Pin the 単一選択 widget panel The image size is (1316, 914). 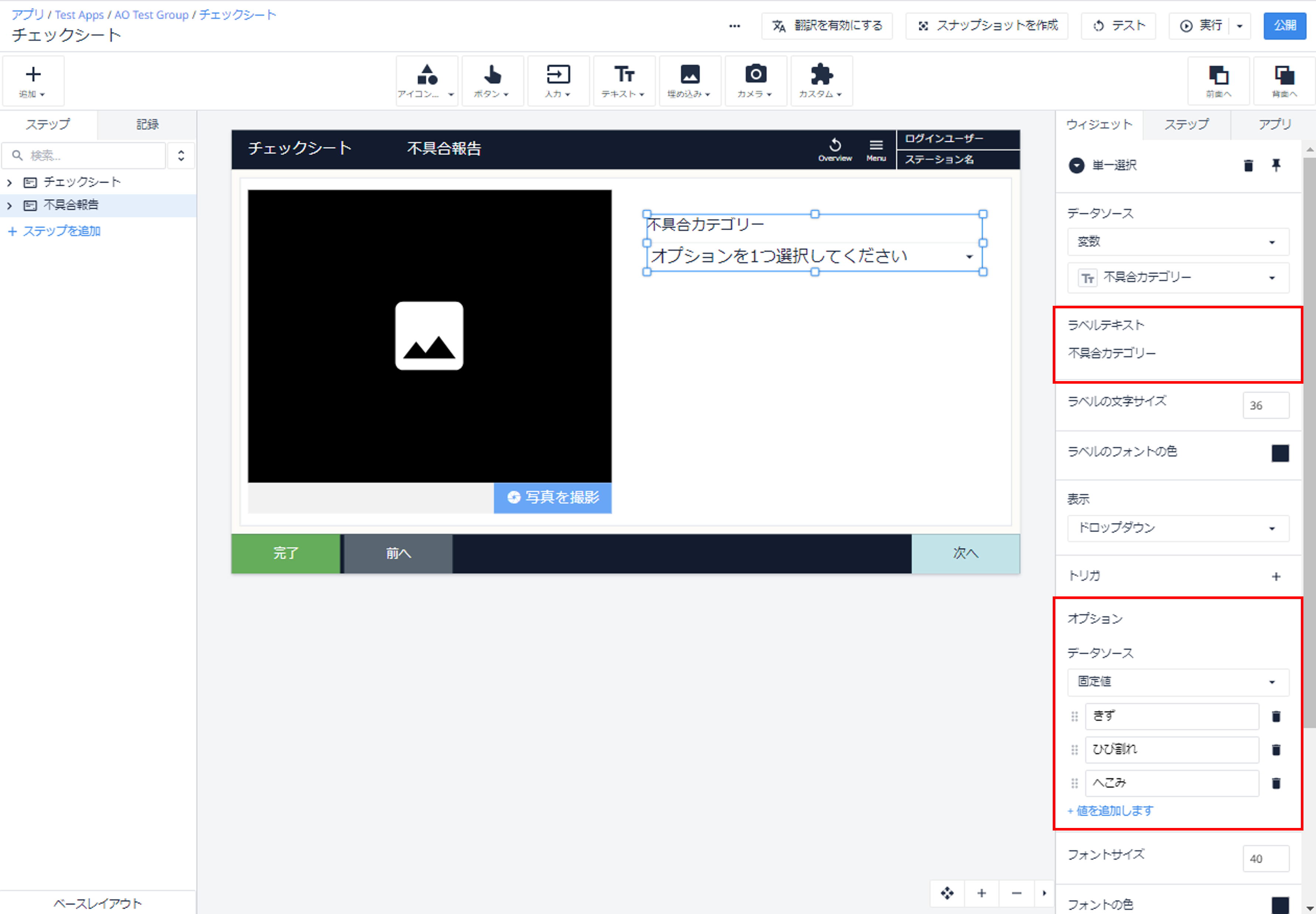point(1276,165)
